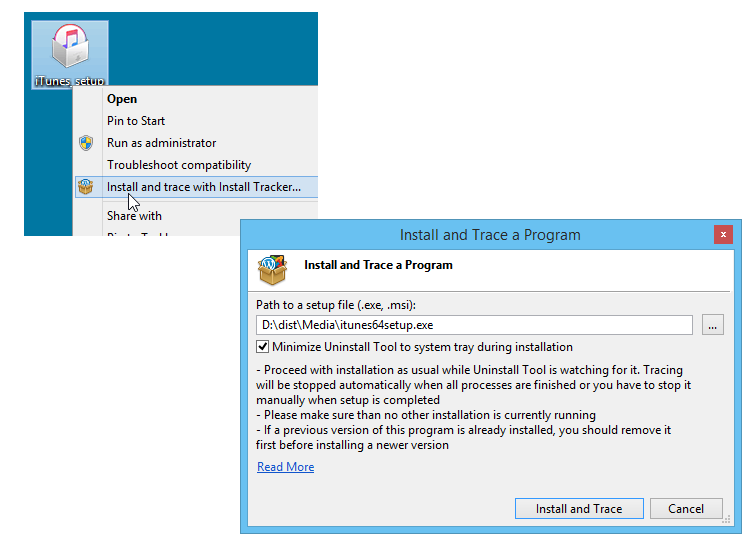
Task: Cancel the Install and Trace dialog
Action: tap(686, 509)
